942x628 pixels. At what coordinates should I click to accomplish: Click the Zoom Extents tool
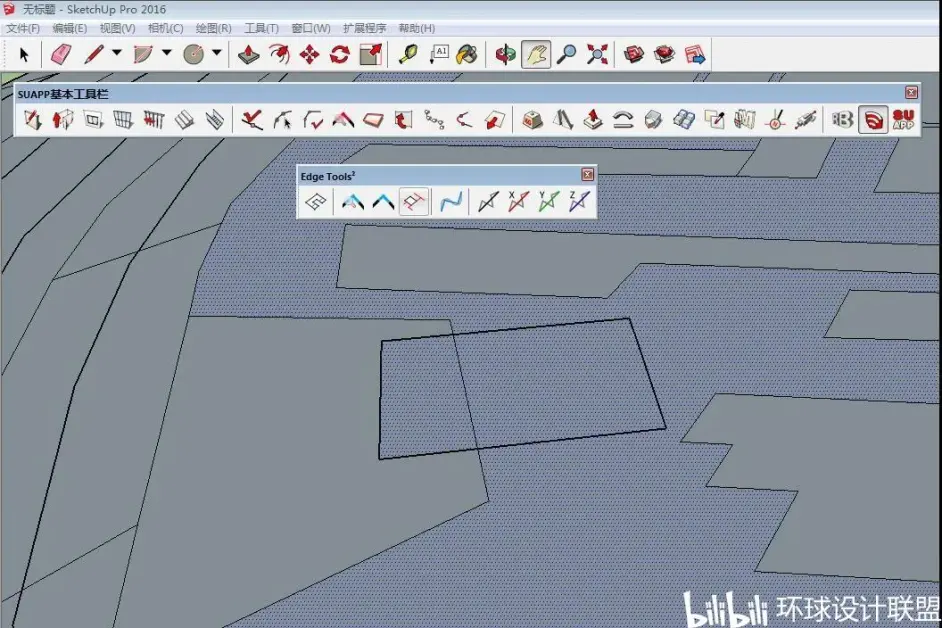click(597, 54)
